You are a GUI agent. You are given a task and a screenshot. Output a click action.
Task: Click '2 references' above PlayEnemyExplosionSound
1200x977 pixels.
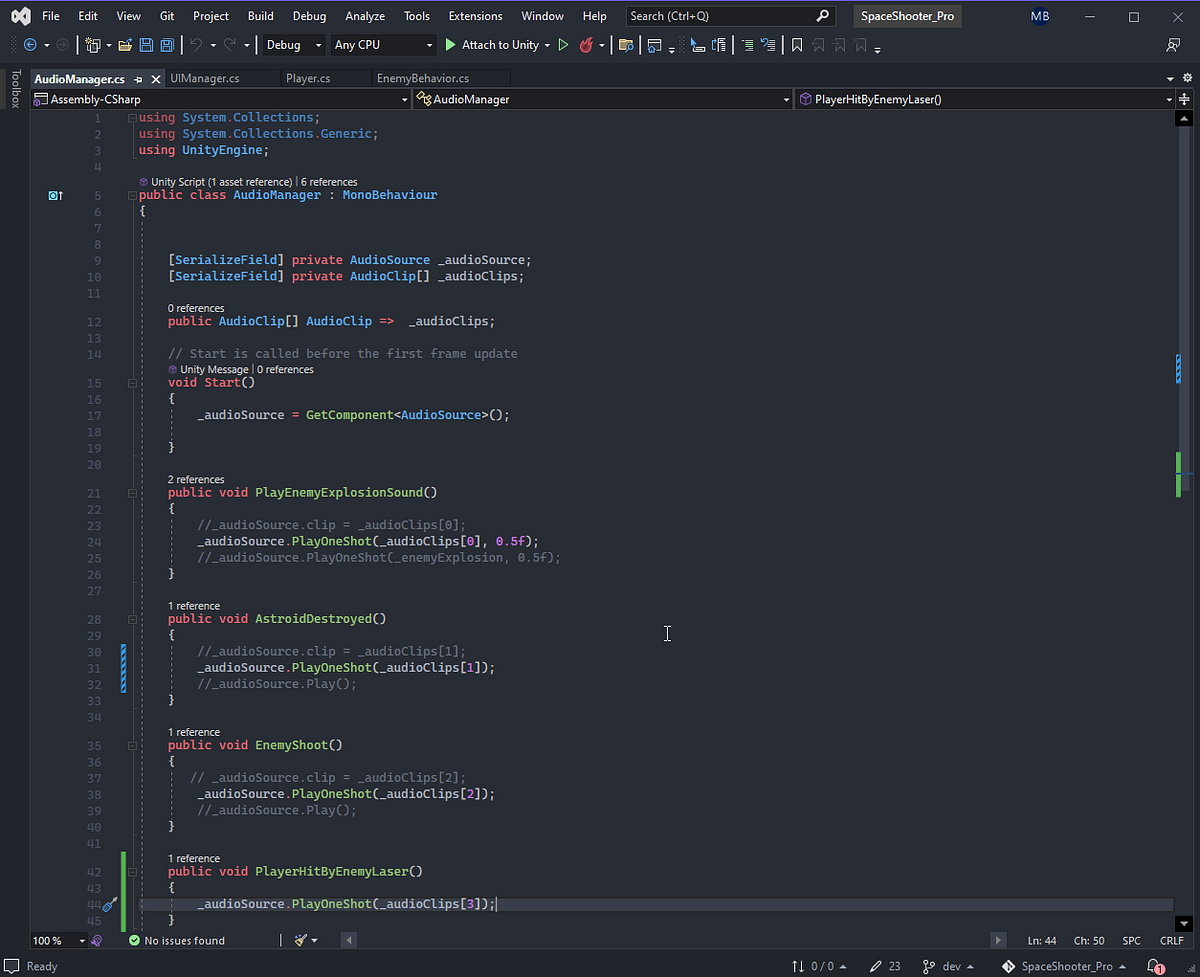coord(196,480)
